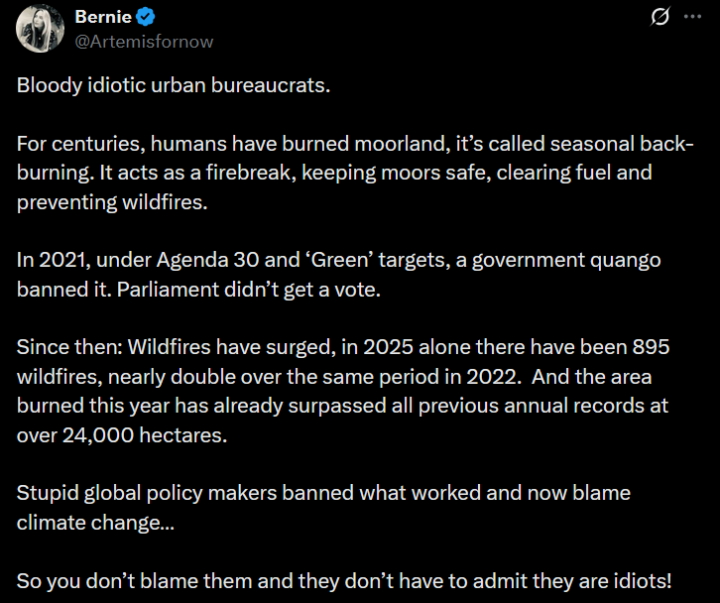Open Bernie's profile picture
The image size is (720, 603).
40,28
